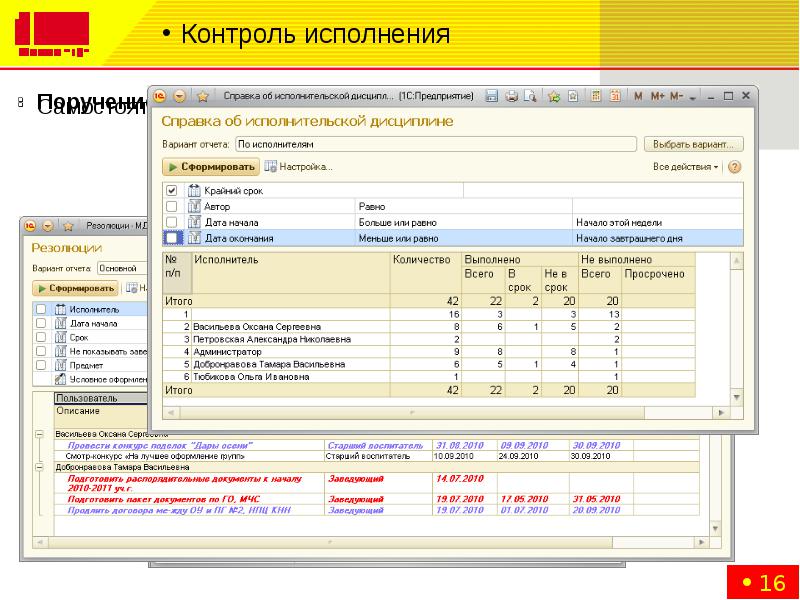
Task: Tick the Дата начала checkbox in the Справка window
Action: (171, 222)
